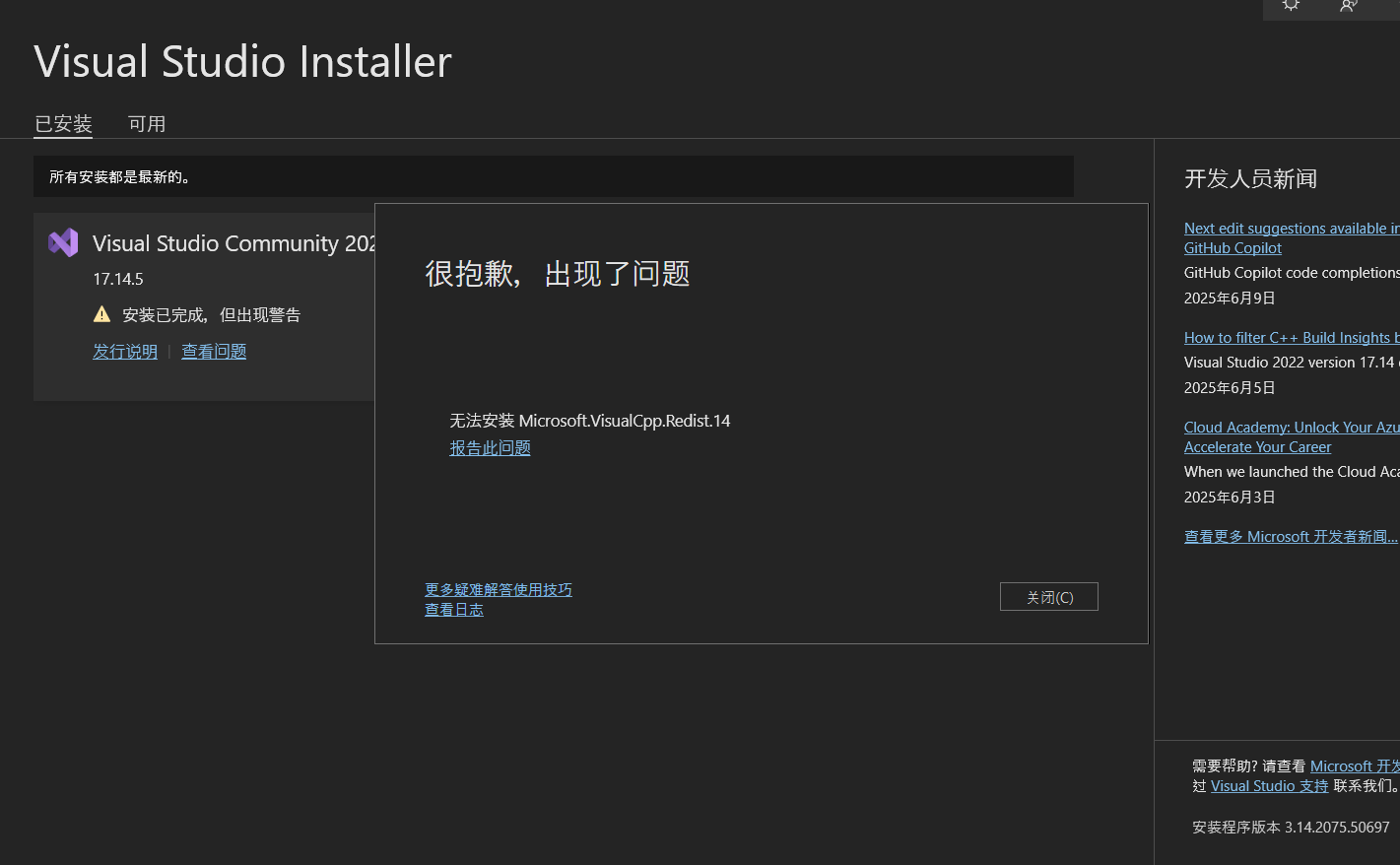Click the Visual Studio Installer title
The width and height of the screenshot is (1400, 865).
tap(243, 61)
